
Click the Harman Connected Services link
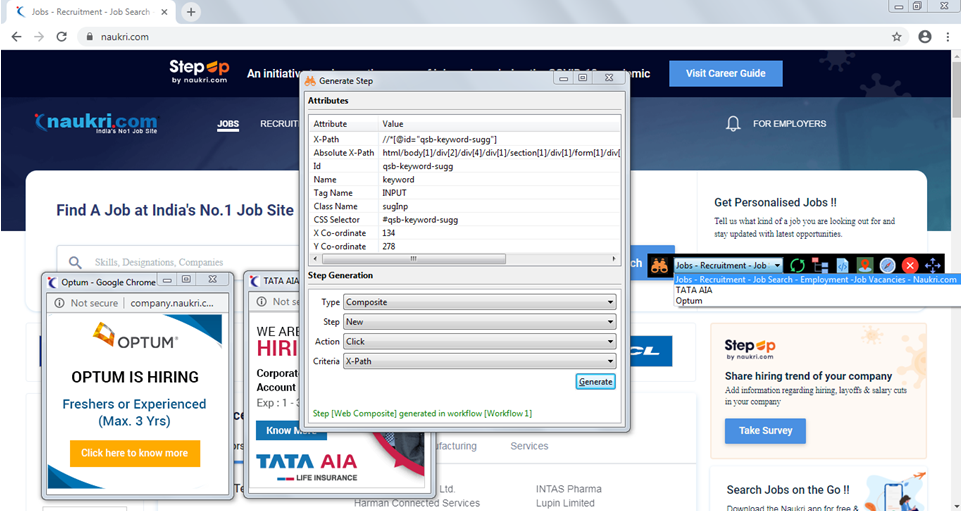click(x=417, y=503)
